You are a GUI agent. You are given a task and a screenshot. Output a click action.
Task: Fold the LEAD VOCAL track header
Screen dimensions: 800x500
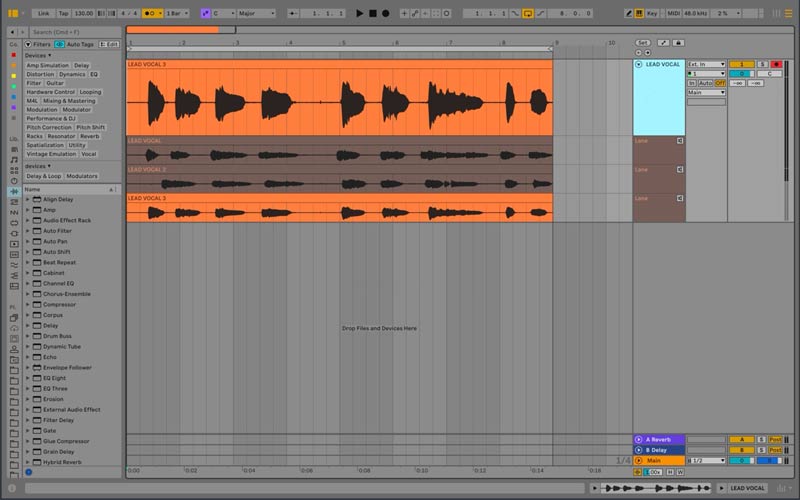(x=638, y=64)
